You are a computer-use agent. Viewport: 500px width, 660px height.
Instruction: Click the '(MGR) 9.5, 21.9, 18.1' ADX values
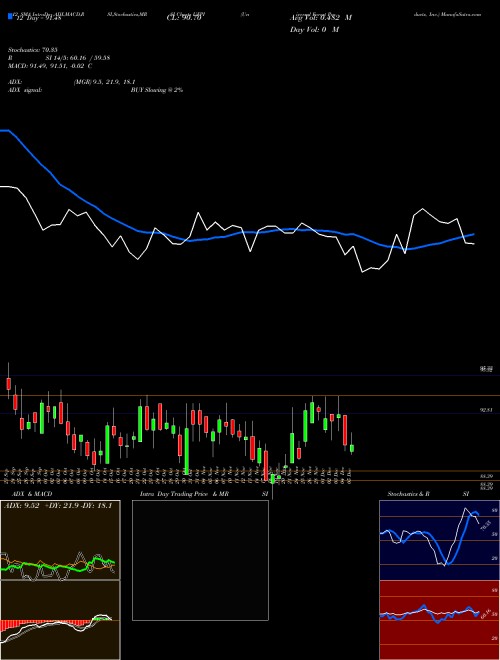104,82
